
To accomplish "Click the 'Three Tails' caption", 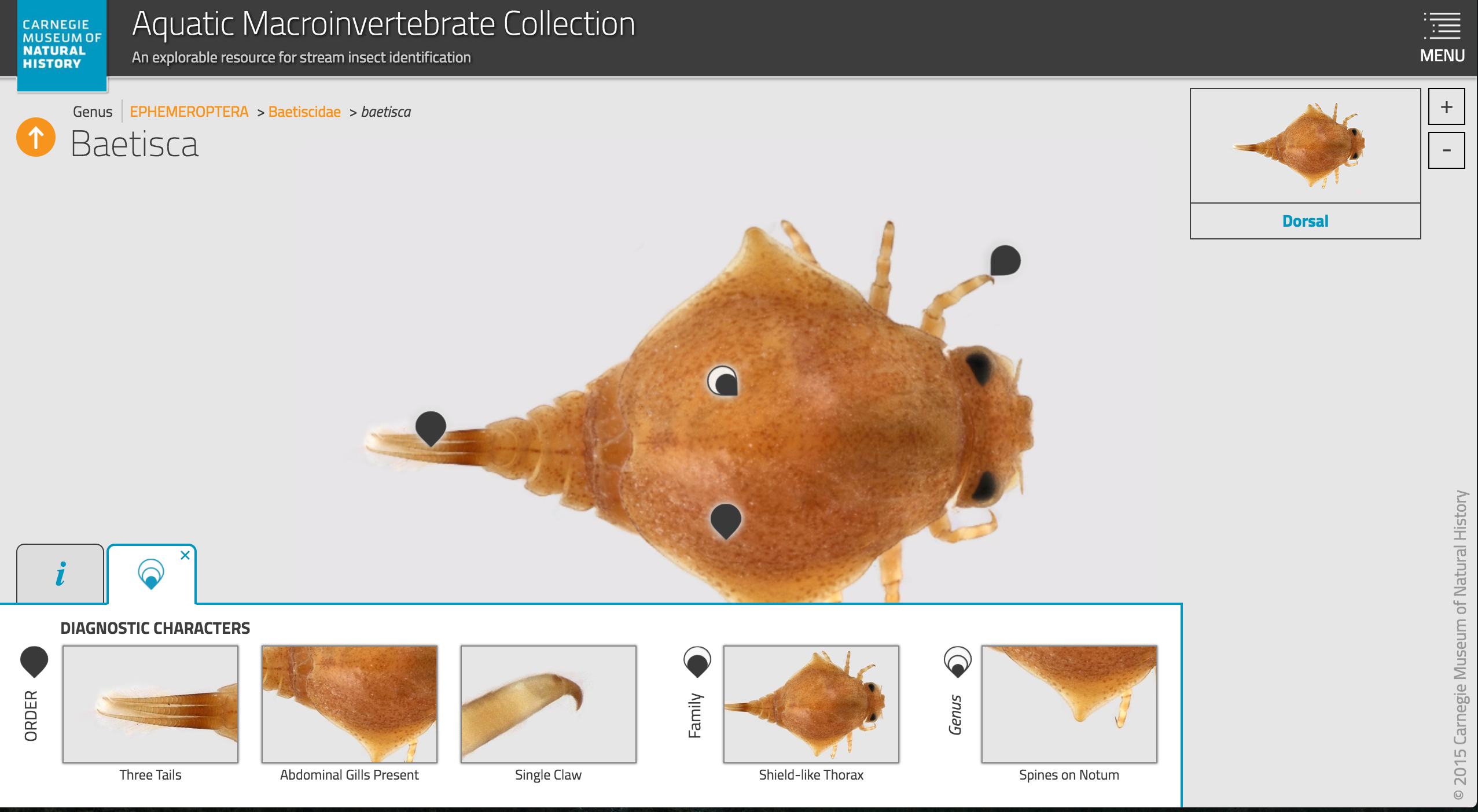I will coord(150,775).
